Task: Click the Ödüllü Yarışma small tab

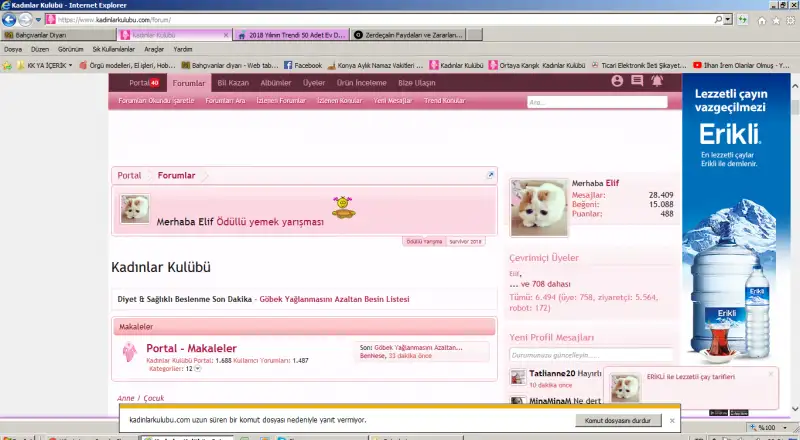Action: coord(424,241)
